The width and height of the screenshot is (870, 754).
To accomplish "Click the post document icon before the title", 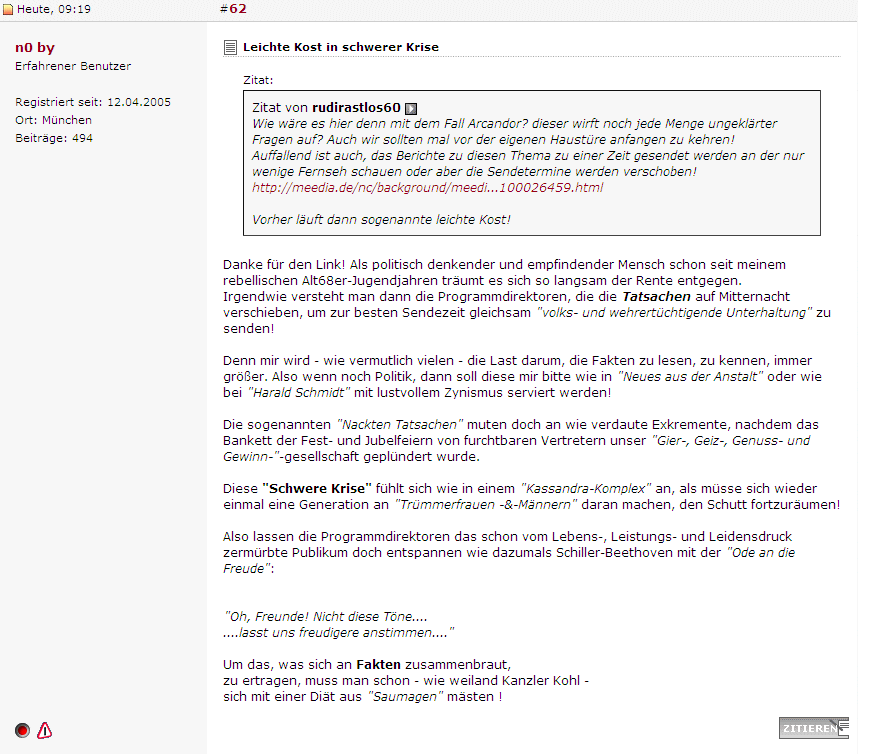I will (230, 48).
